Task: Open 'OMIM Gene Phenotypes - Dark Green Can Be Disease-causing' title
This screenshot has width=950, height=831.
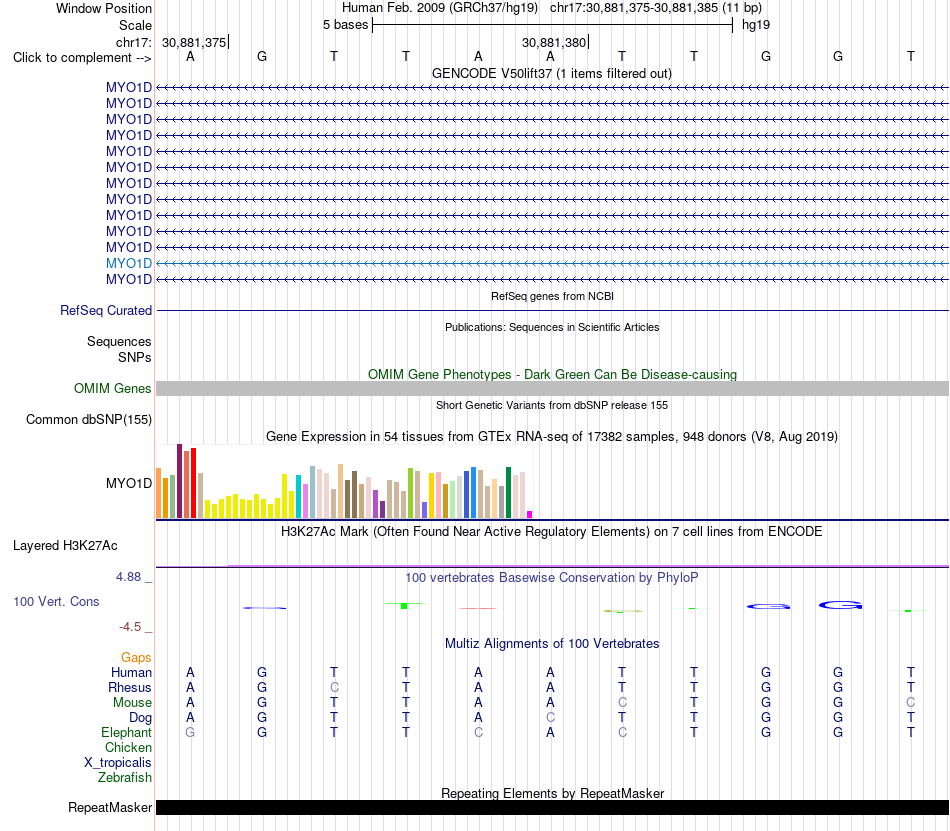Action: [552, 374]
